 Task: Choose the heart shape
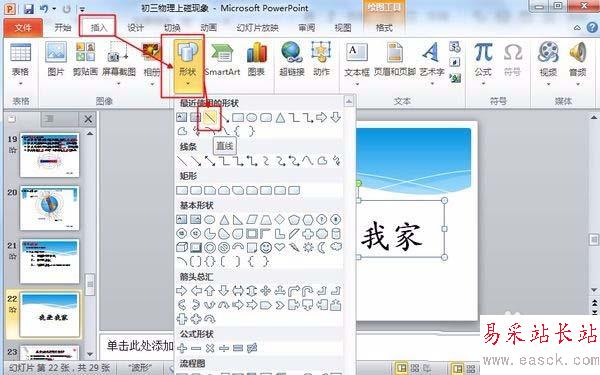(x=280, y=248)
